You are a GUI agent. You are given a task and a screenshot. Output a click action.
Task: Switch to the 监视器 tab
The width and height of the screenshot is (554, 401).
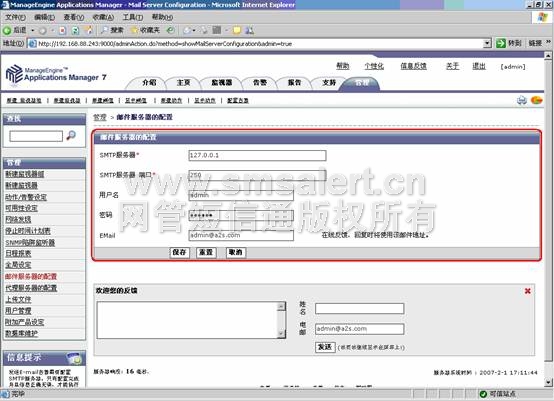click(222, 83)
